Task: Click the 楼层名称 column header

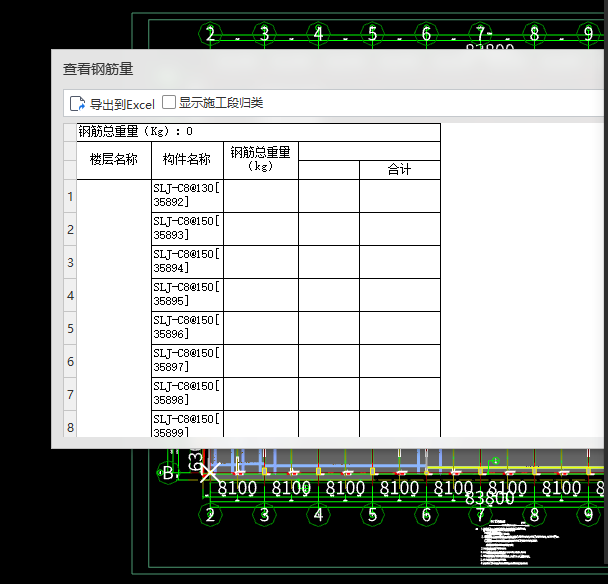Action: coord(114,160)
